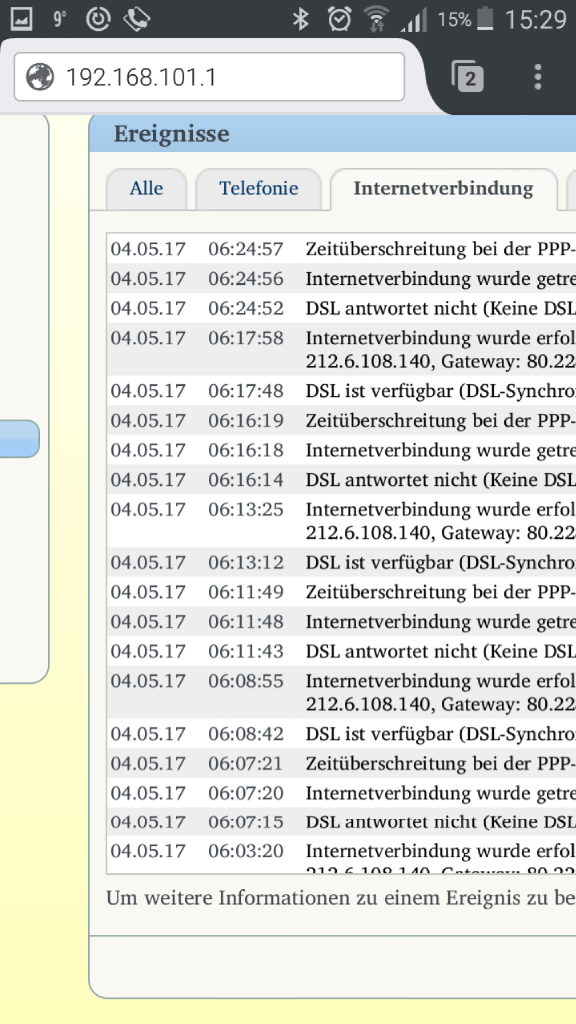Tap the Wi-Fi status icon
Screen dimensions: 576x1024
pos(376,19)
